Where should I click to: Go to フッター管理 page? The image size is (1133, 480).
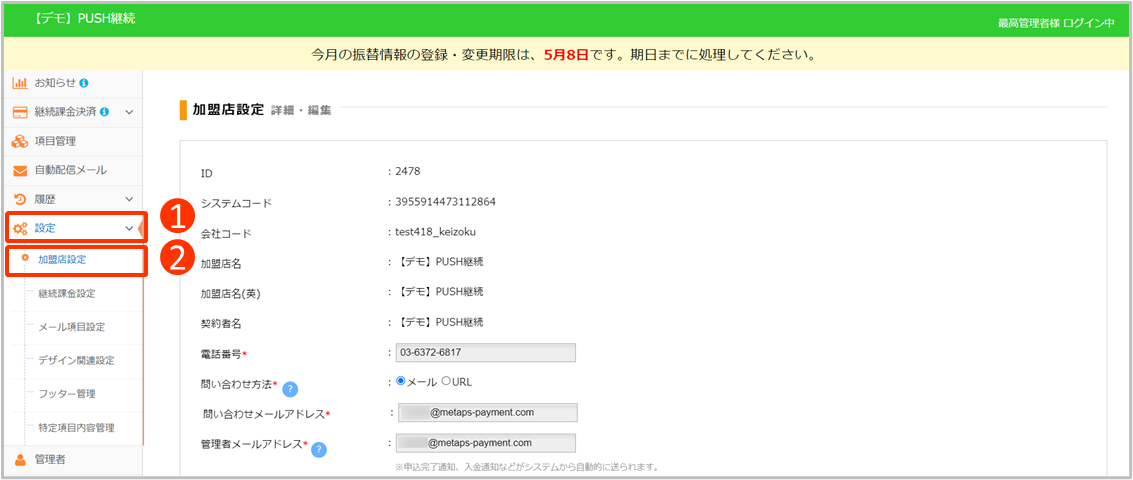tap(66, 393)
